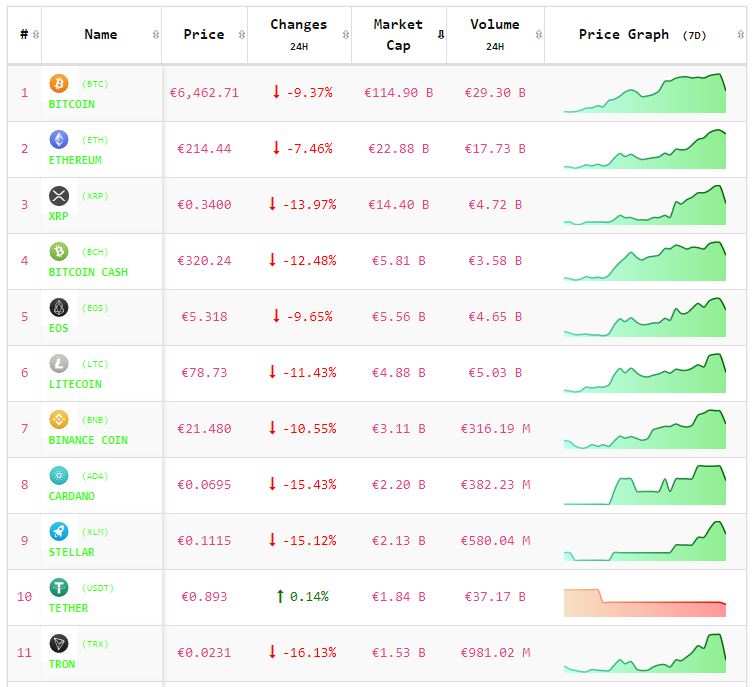Screen dimensions: 752x687
Task: Open the BITCOIN name link
Action: 72,104
